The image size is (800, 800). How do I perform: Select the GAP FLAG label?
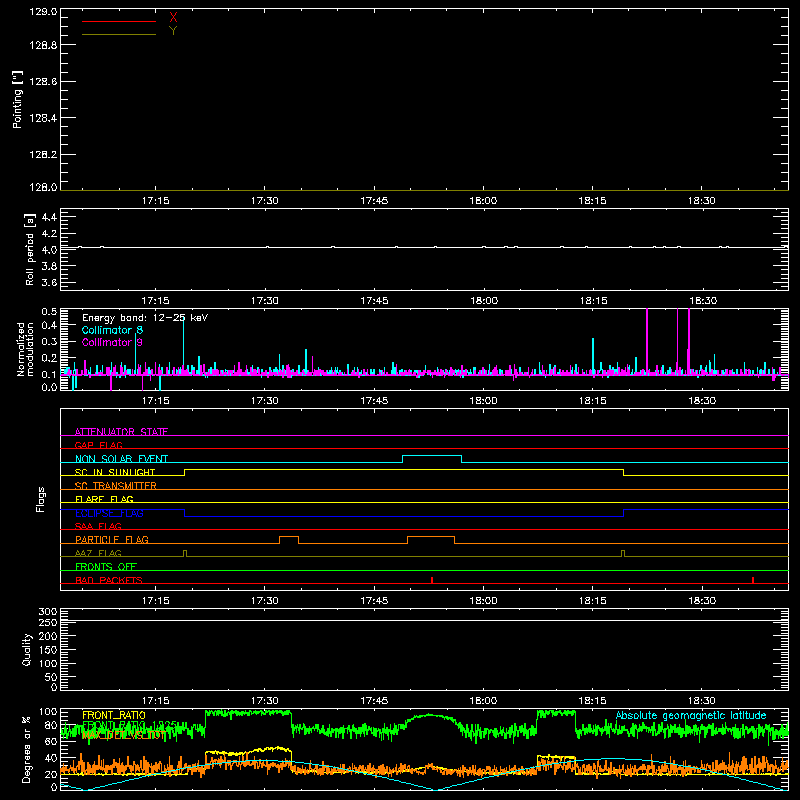tap(98, 445)
